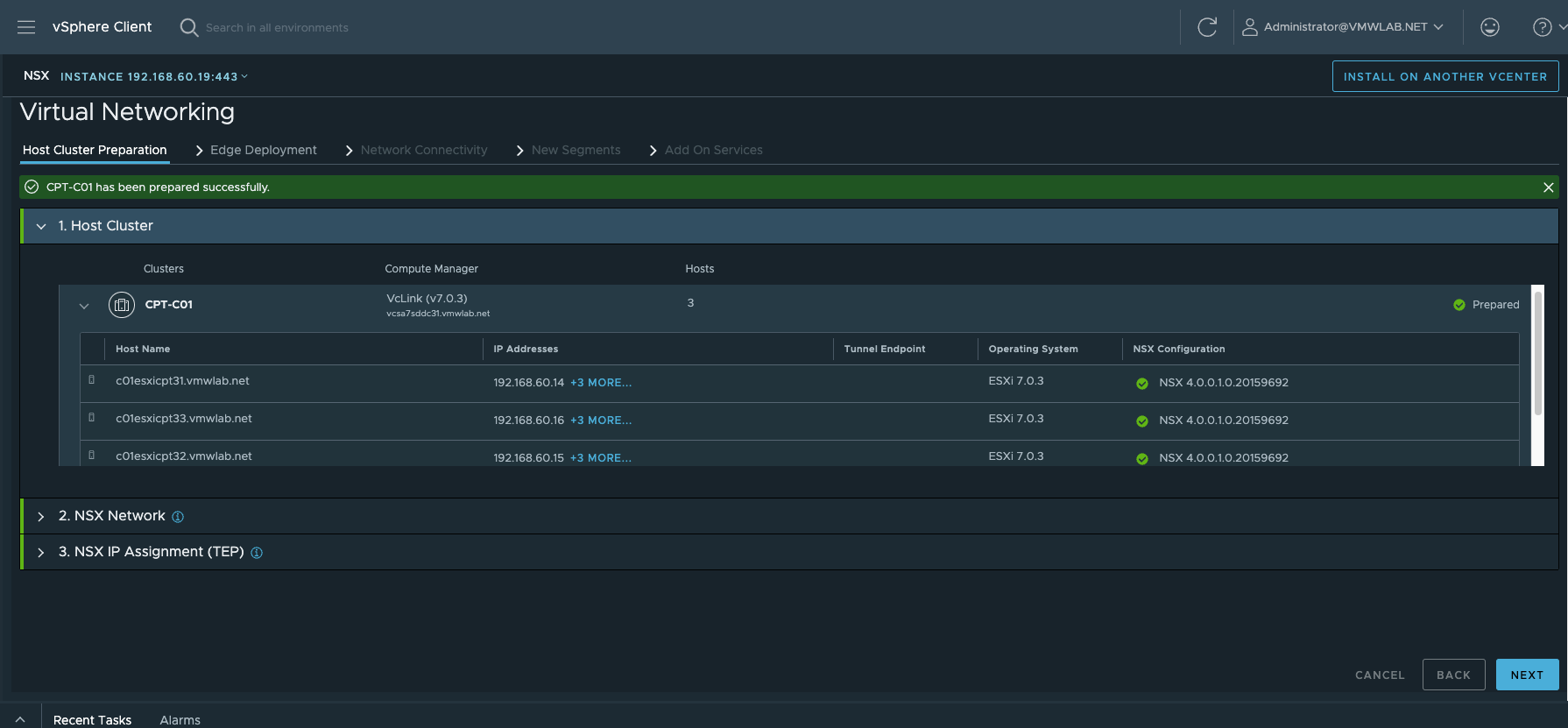Click the IP Addresses column header
This screenshot has width=1568, height=728.
click(x=526, y=349)
